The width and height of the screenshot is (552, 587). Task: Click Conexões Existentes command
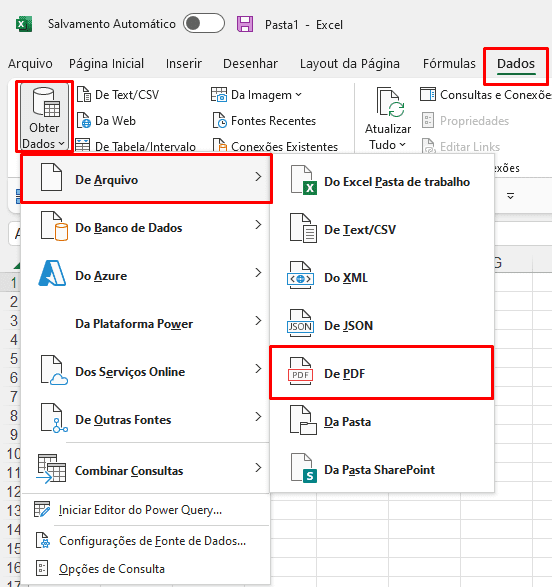pyautogui.click(x=275, y=146)
